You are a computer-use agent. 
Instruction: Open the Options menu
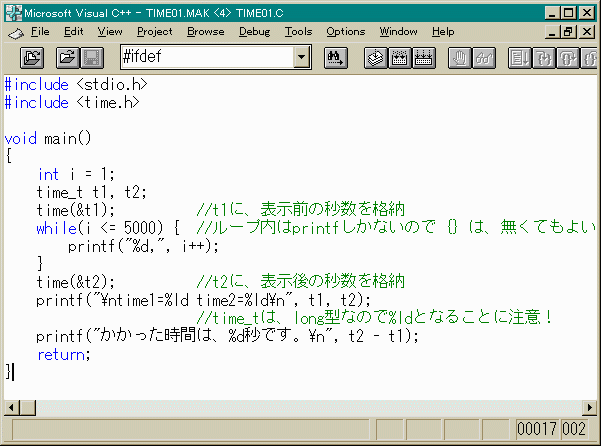(x=345, y=31)
